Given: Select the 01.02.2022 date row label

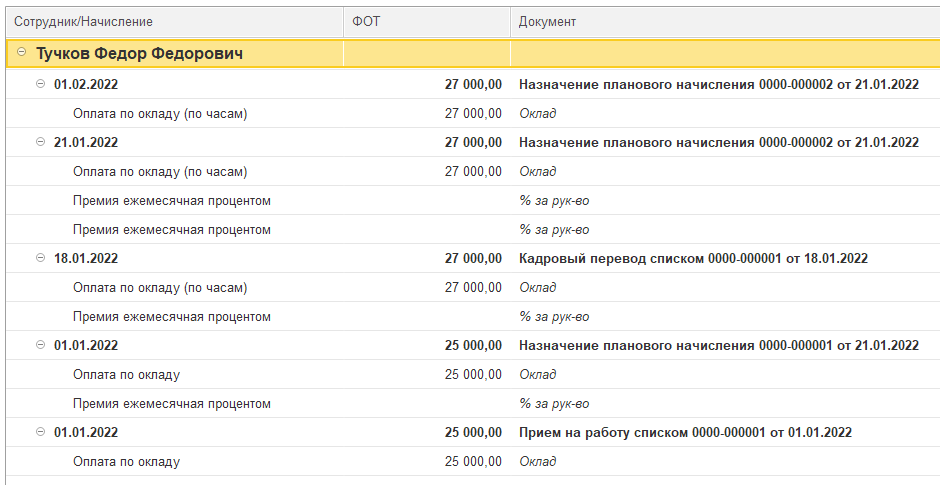Looking at the screenshot, I should [86, 85].
